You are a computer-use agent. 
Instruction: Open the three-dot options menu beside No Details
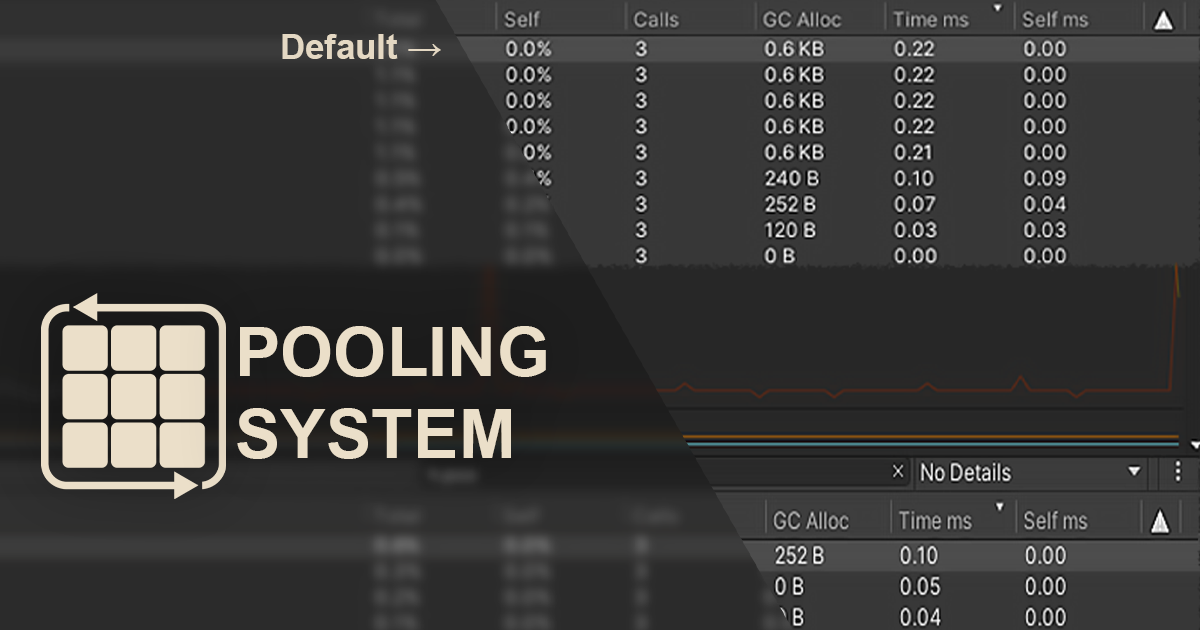(x=1178, y=471)
